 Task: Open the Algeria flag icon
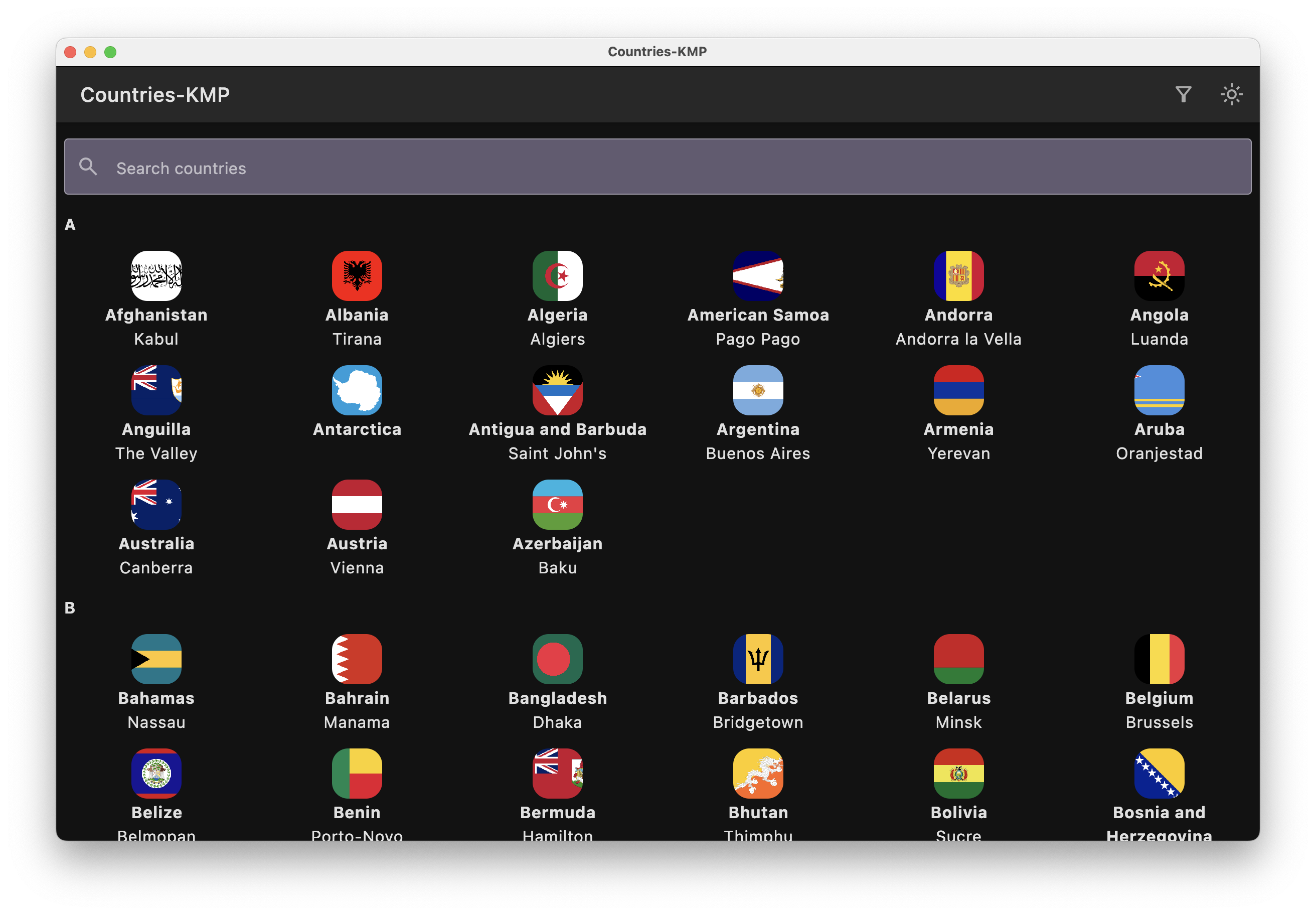click(558, 276)
